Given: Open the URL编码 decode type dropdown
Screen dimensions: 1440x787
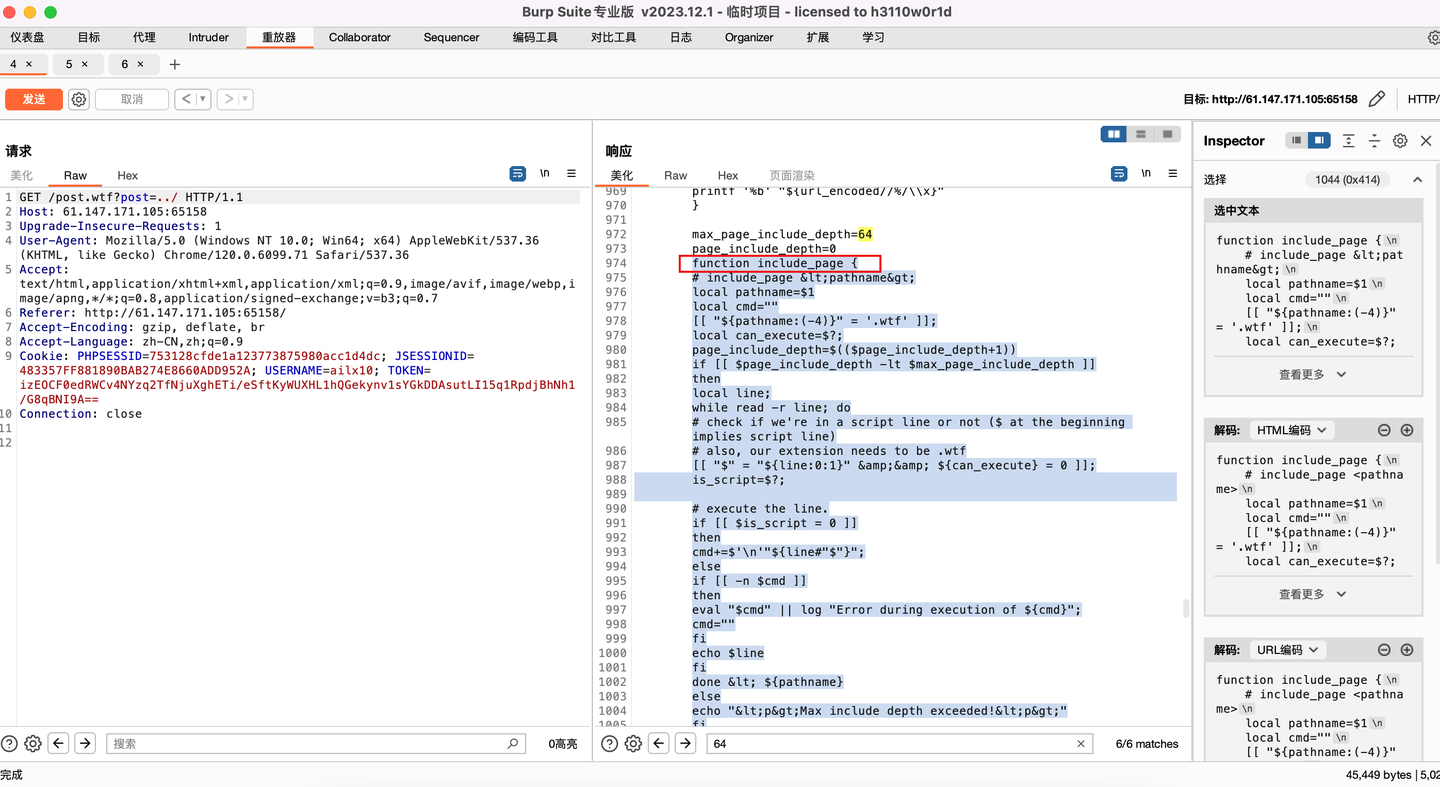Looking at the screenshot, I should point(1287,650).
